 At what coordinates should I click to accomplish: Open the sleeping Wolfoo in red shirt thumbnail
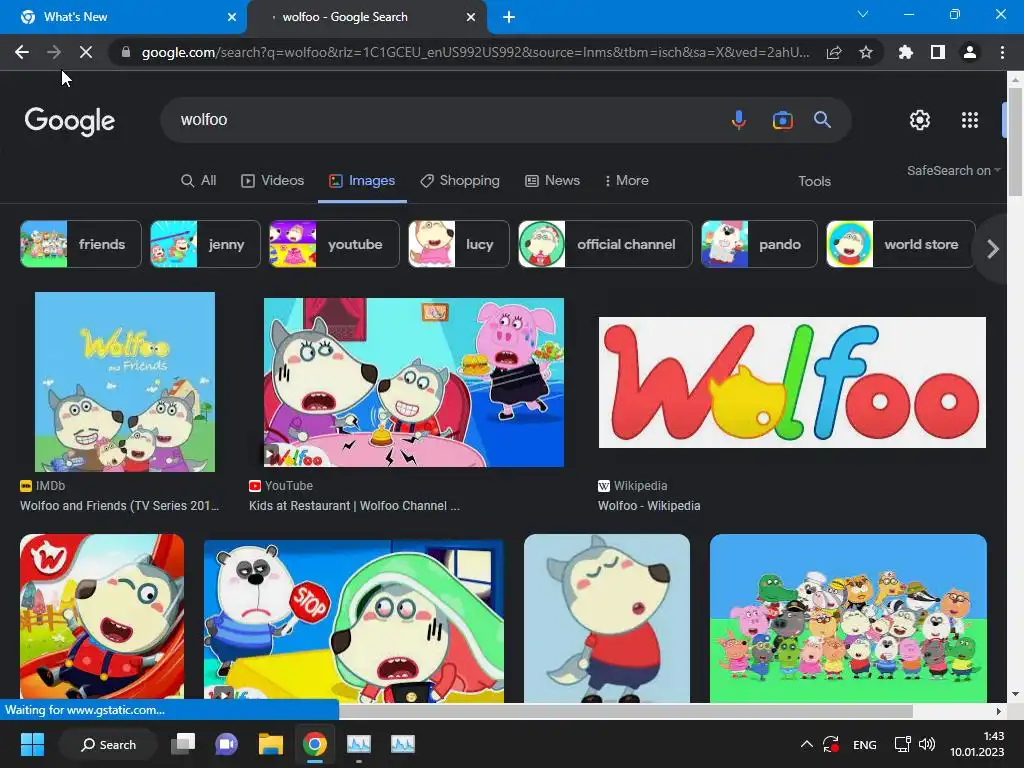pyautogui.click(x=607, y=618)
